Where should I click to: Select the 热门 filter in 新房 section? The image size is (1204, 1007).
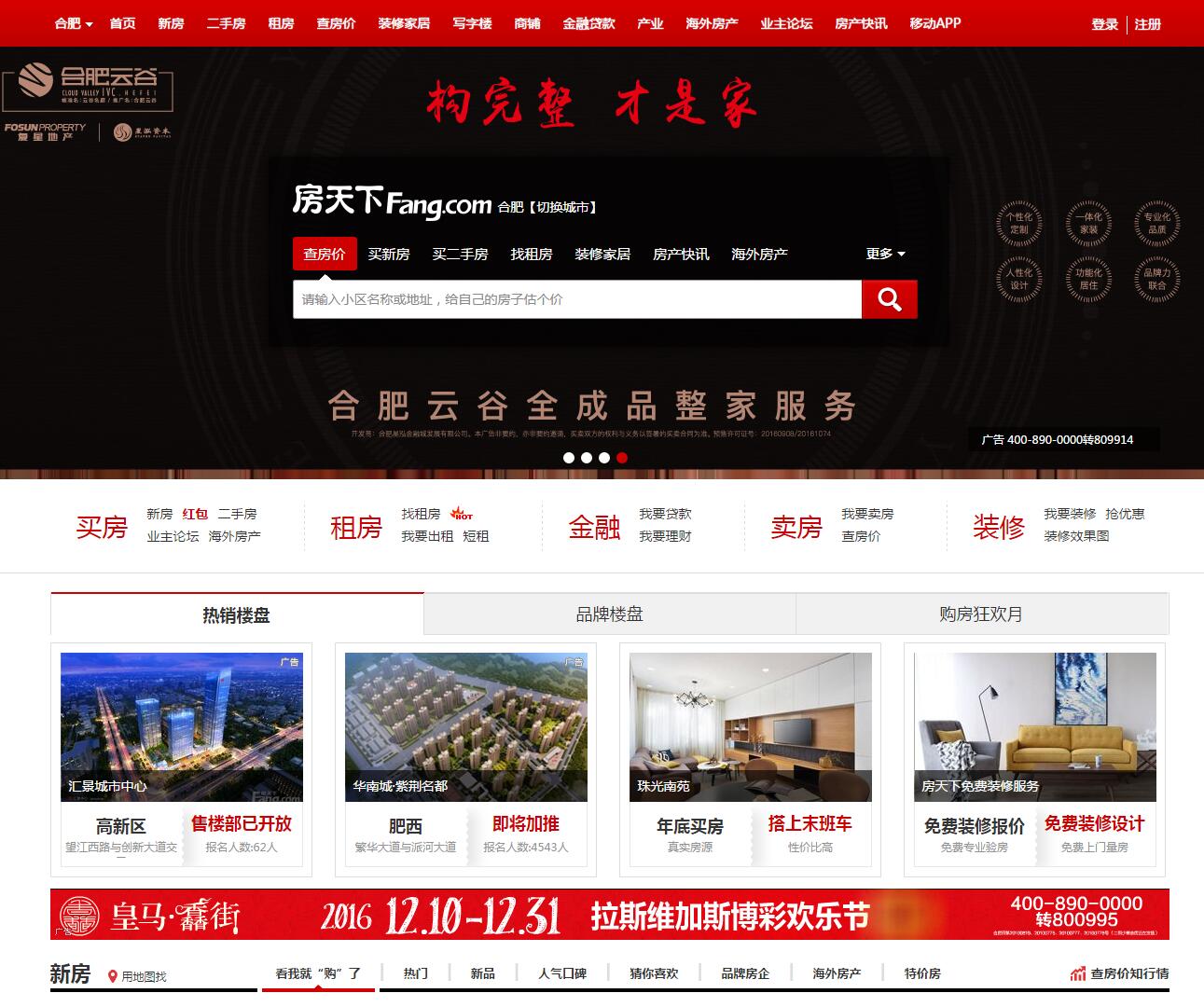pos(416,973)
